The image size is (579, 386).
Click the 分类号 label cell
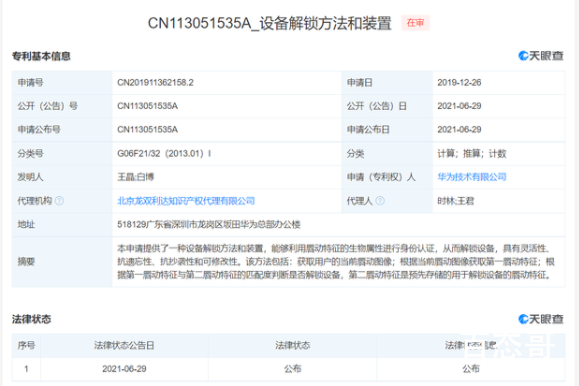[62, 153]
